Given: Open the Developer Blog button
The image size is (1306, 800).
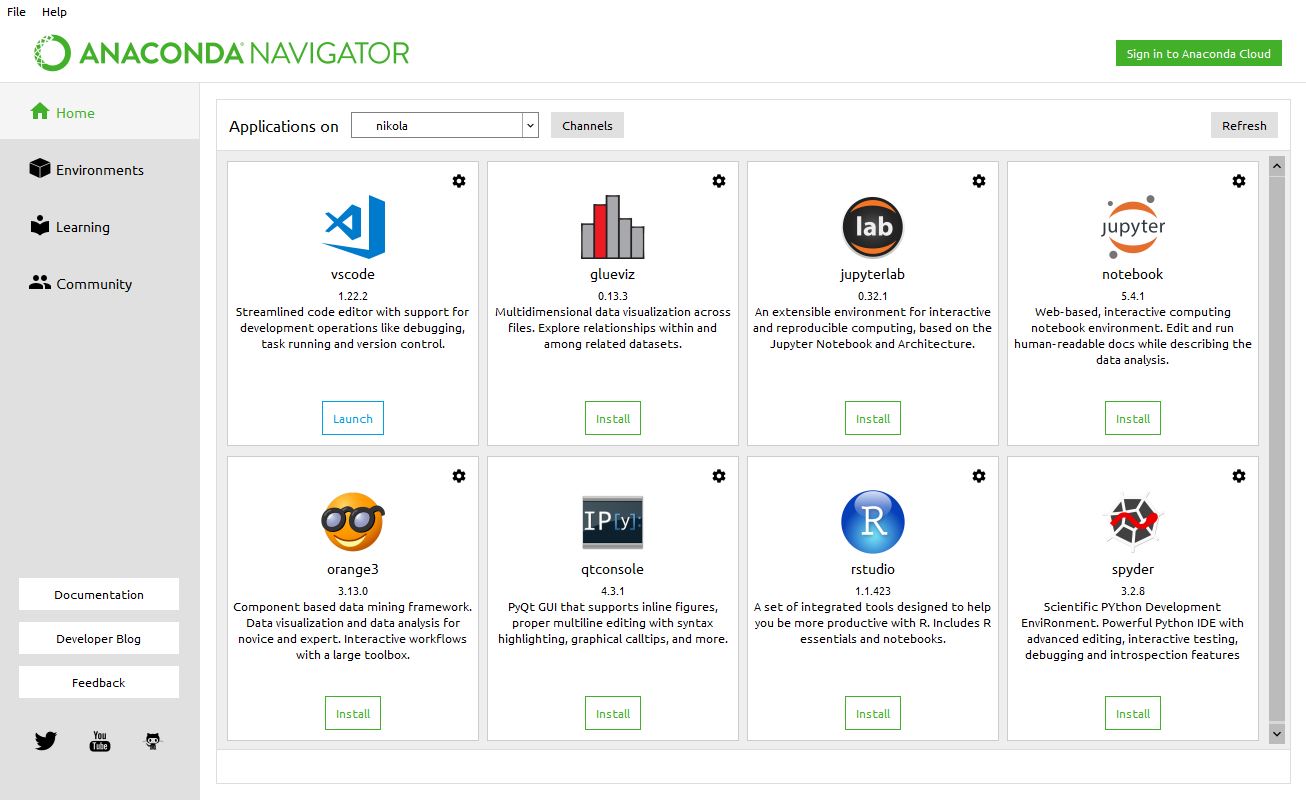Looking at the screenshot, I should point(99,638).
